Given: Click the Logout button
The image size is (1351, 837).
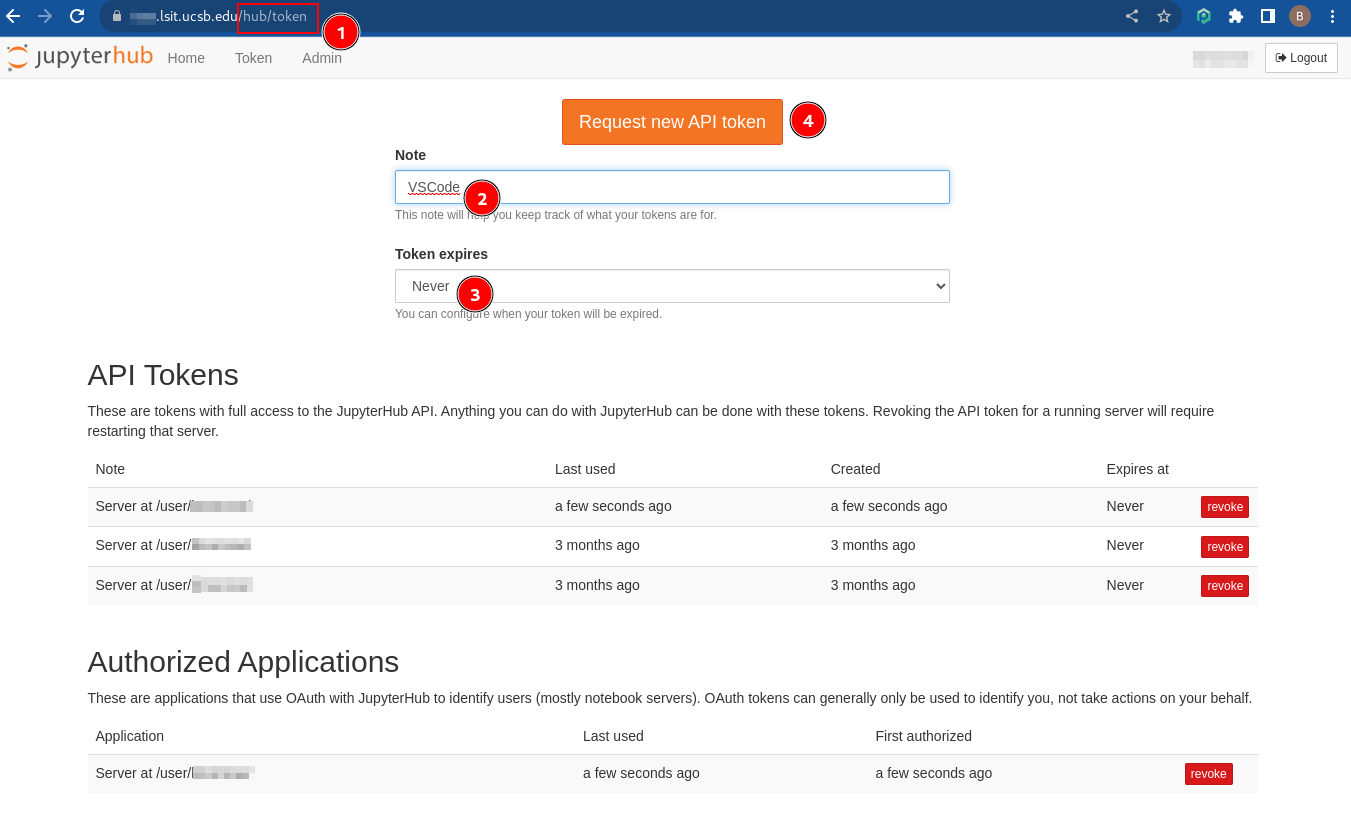Looking at the screenshot, I should tap(1301, 58).
